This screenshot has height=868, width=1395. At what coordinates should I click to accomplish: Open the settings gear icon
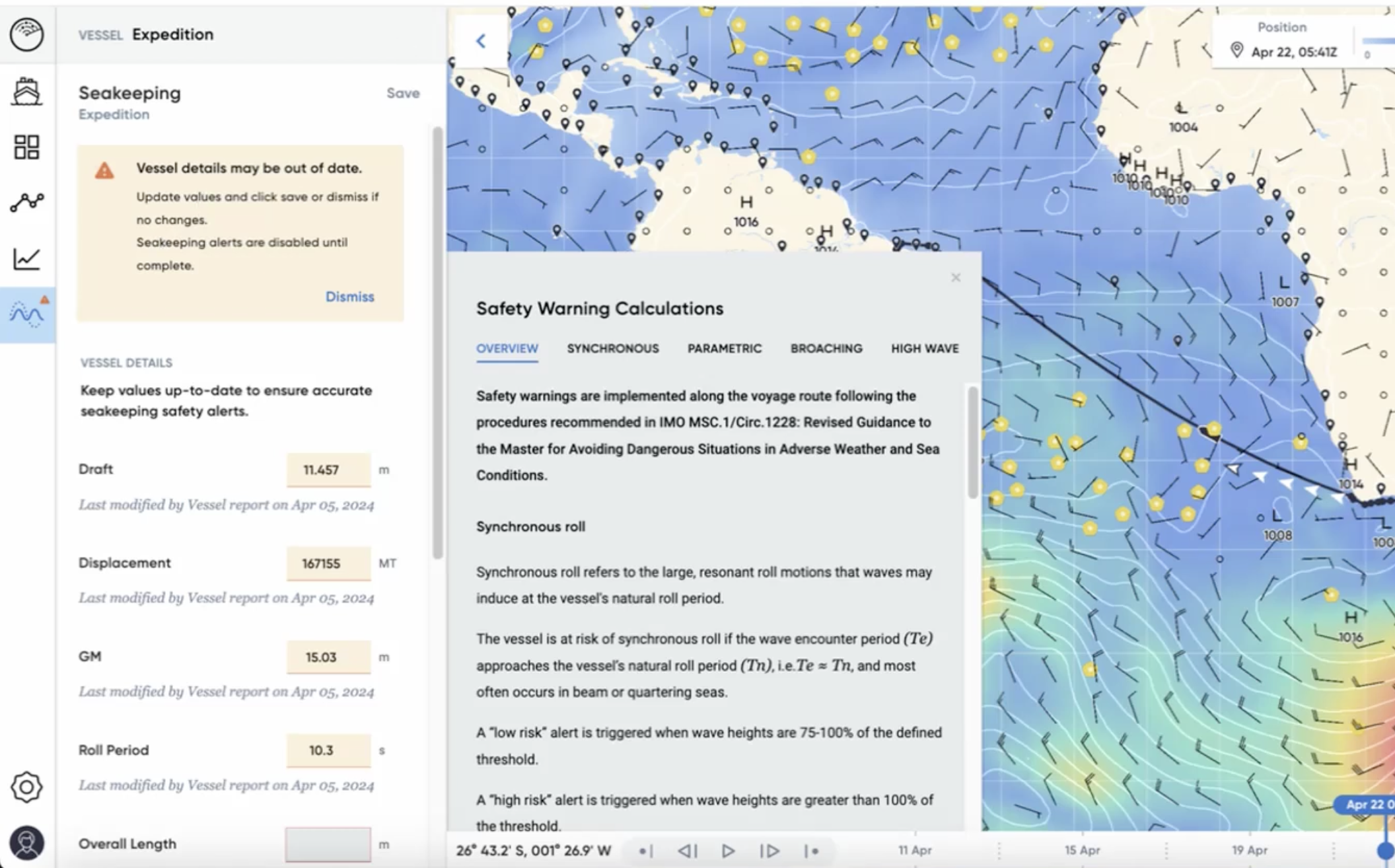coord(26,786)
